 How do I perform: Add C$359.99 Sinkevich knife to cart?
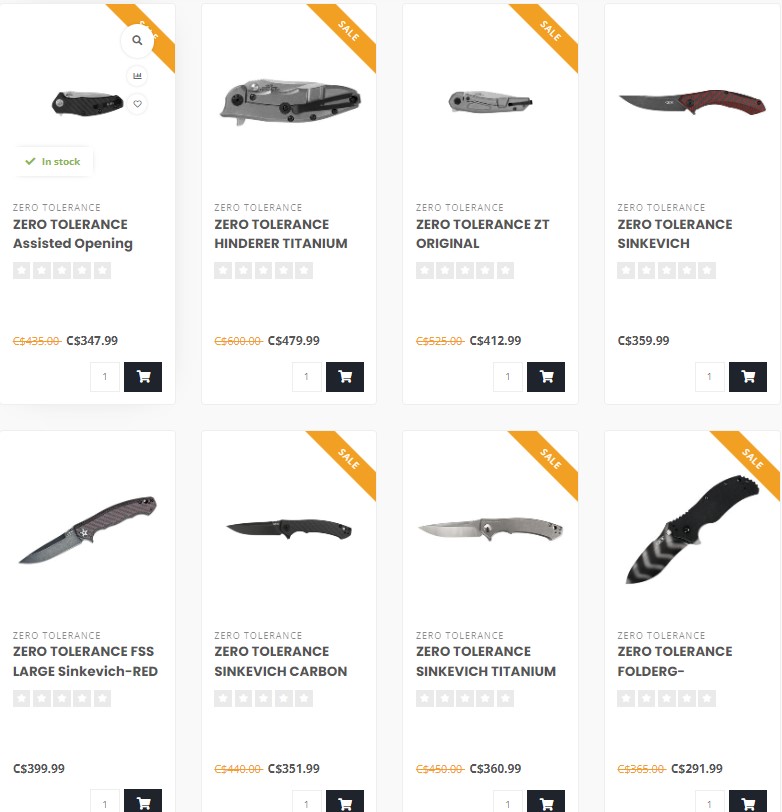click(748, 376)
